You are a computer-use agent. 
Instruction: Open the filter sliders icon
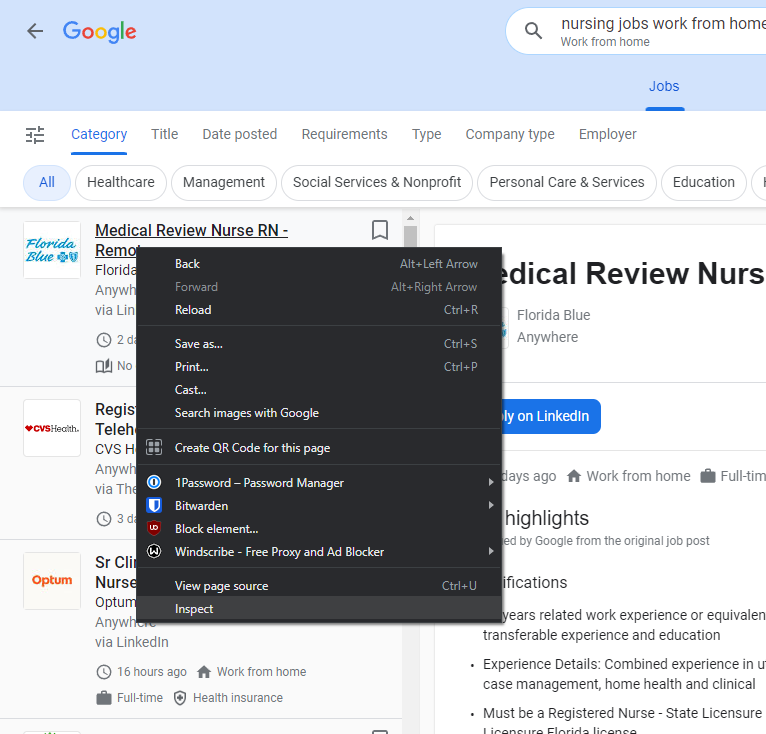(x=35, y=134)
